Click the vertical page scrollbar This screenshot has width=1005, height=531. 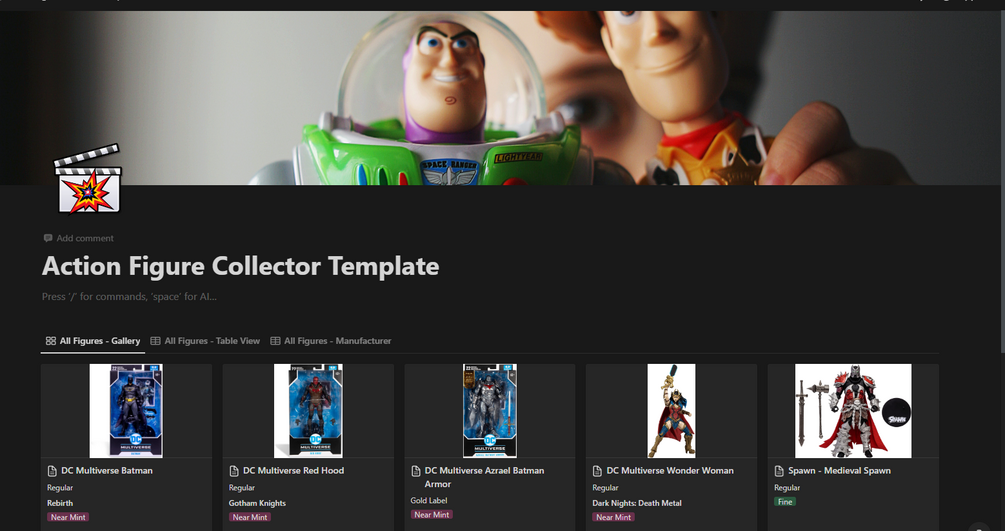coord(1002,180)
